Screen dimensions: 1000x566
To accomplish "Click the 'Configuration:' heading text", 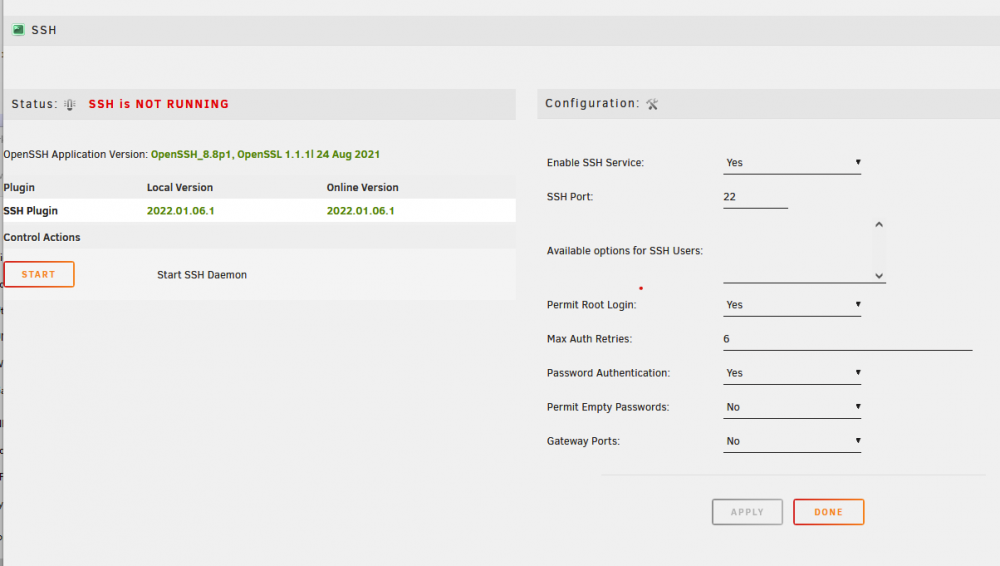I will 592,103.
